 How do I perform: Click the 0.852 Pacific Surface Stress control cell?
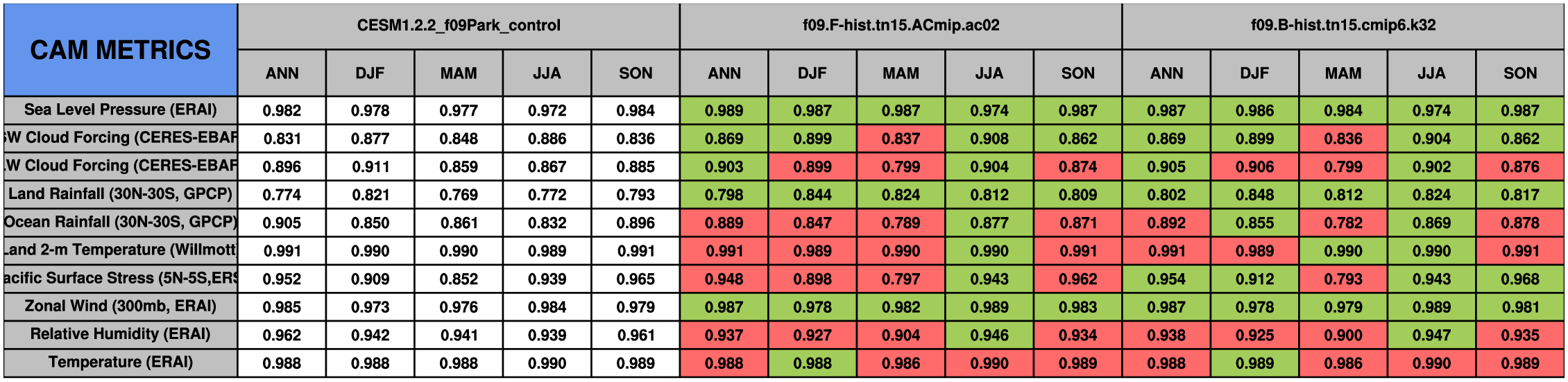[459, 279]
